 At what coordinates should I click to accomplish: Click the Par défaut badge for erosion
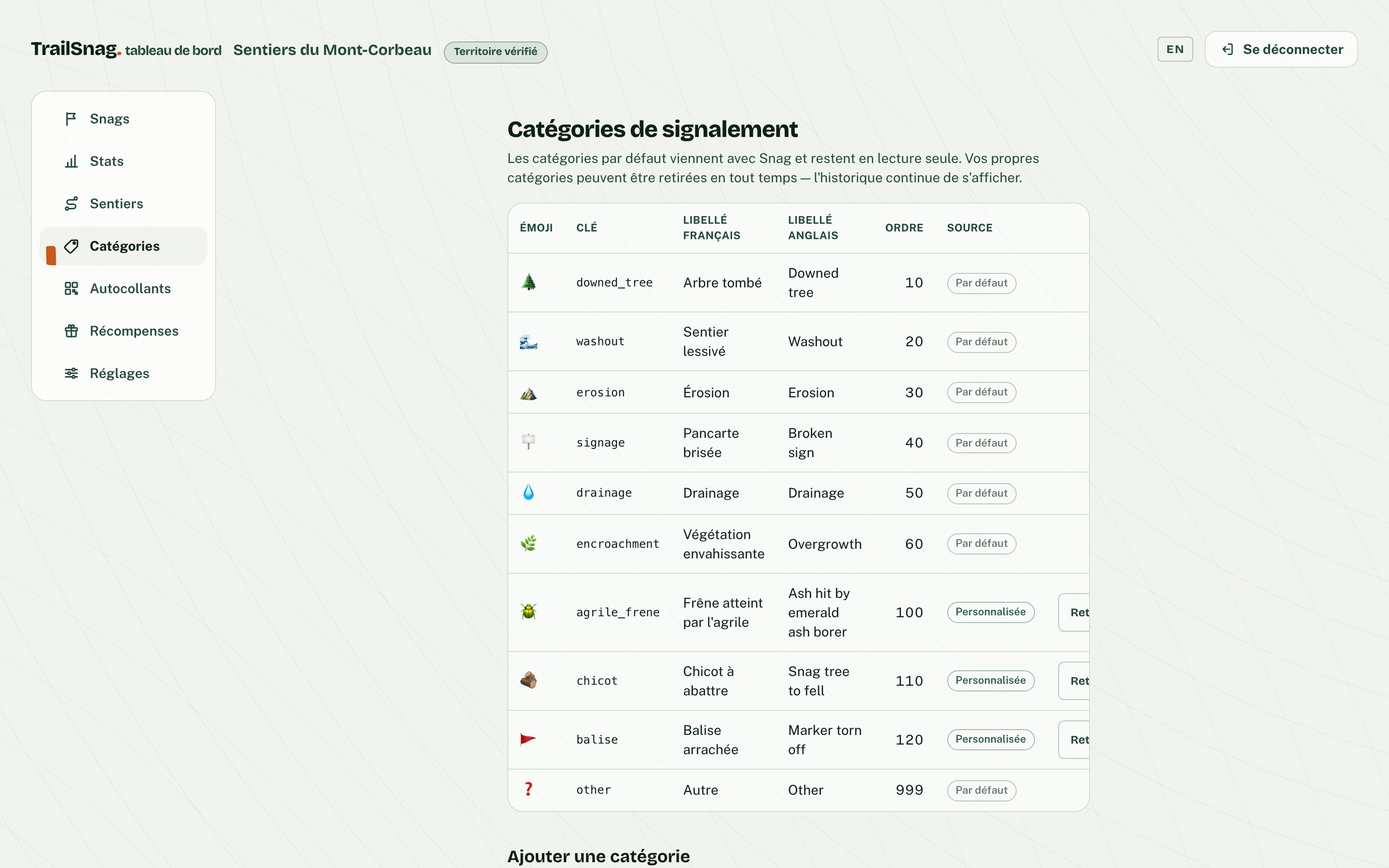point(981,393)
